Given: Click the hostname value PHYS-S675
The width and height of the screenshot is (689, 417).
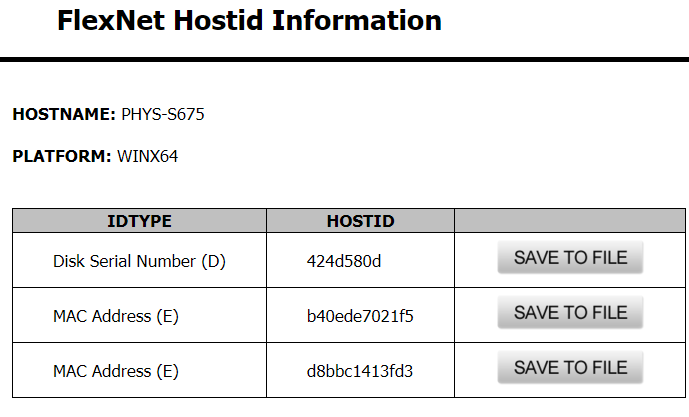Looking at the screenshot, I should tap(163, 114).
